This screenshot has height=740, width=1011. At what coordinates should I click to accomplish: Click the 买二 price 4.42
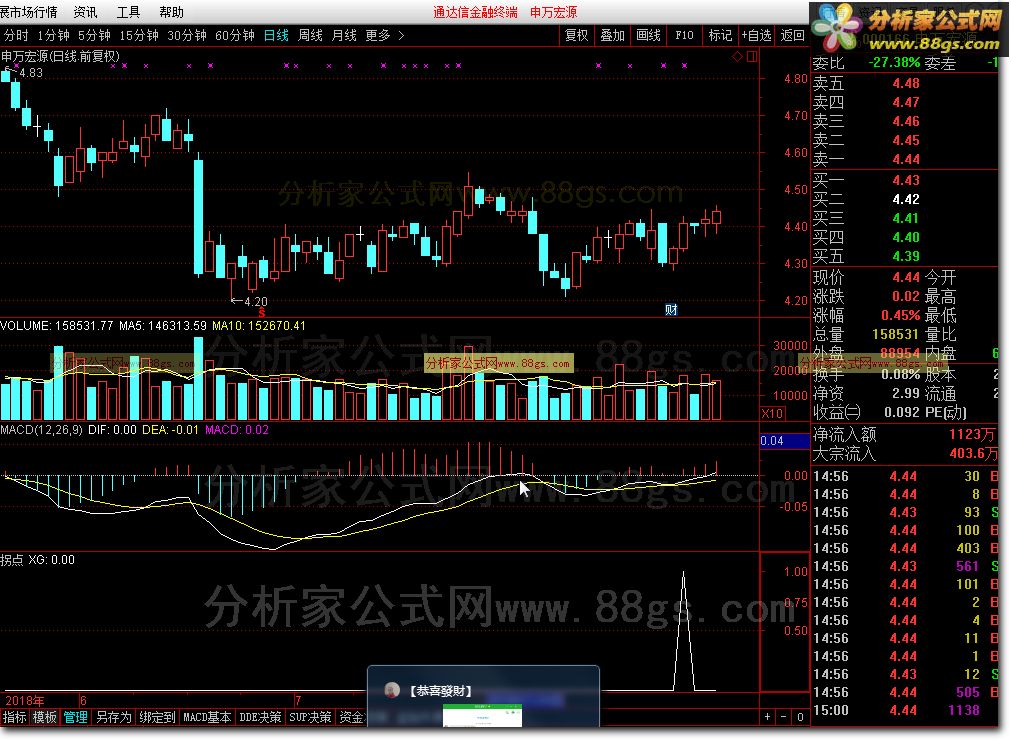click(x=906, y=199)
